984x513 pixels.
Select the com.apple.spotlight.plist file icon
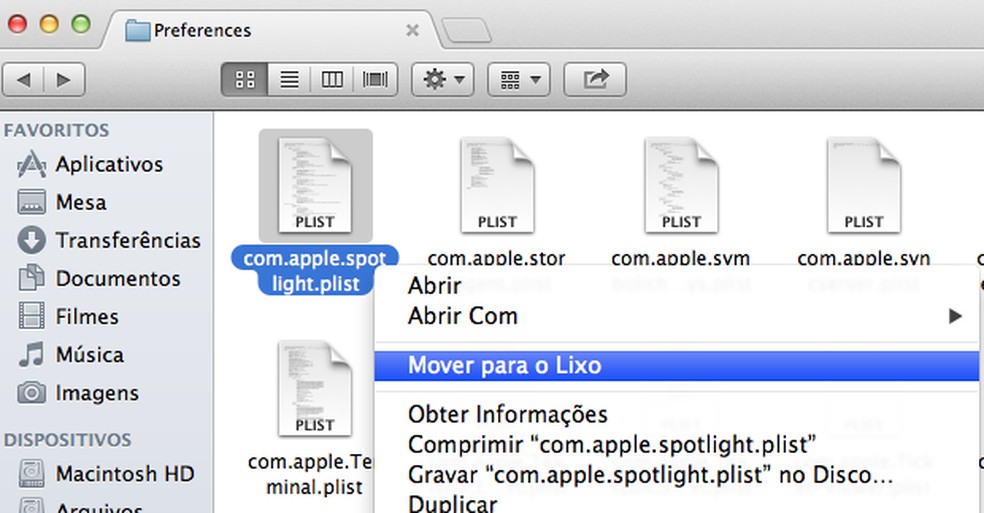pos(315,186)
